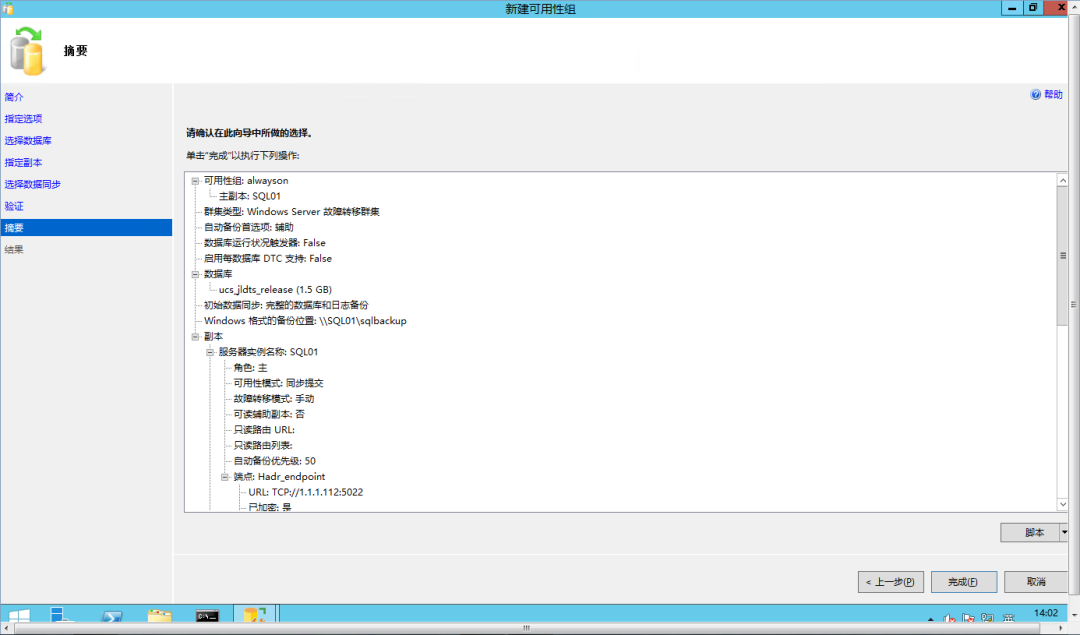1080x635 pixels.
Task: Select the 自动备份优先级: 50 row
Action: coord(274,461)
